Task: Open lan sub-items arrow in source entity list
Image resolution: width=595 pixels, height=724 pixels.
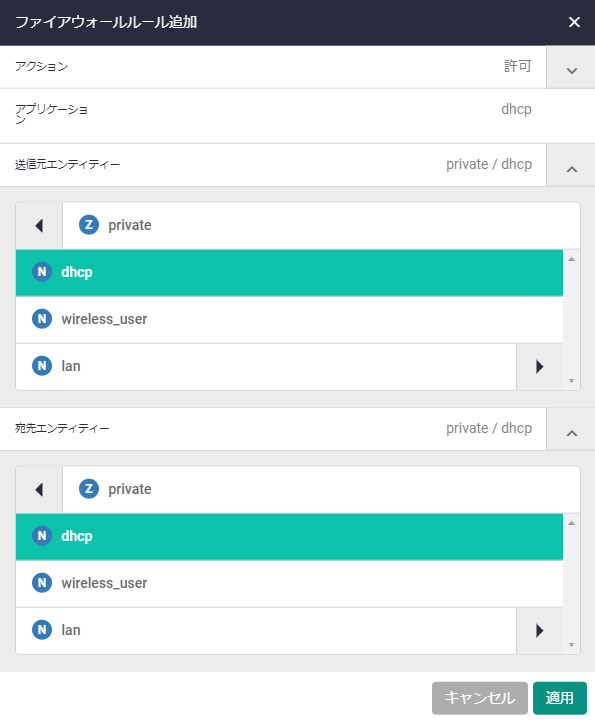Action: coord(539,367)
